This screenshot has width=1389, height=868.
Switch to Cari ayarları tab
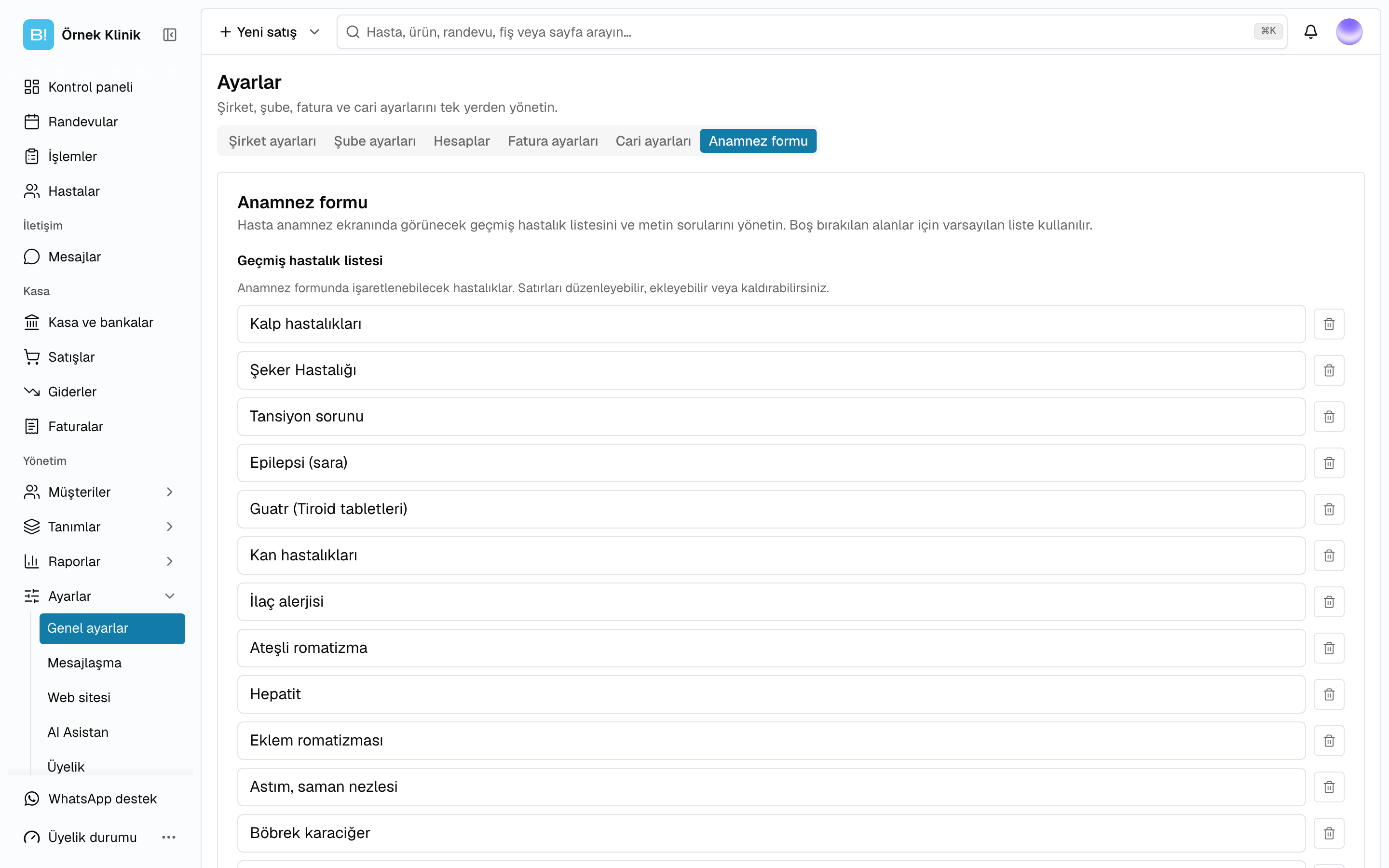click(653, 141)
